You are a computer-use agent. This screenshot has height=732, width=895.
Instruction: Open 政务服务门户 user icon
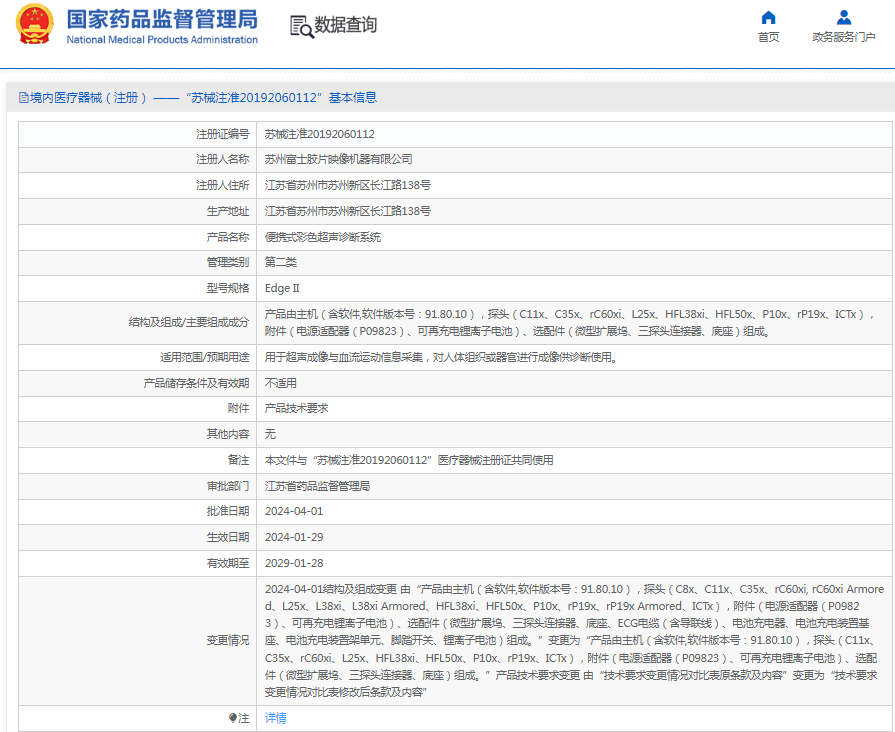click(844, 18)
